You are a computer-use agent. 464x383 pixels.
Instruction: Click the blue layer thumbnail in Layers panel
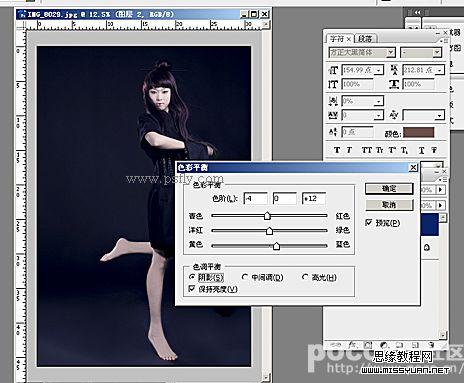[x=430, y=225]
